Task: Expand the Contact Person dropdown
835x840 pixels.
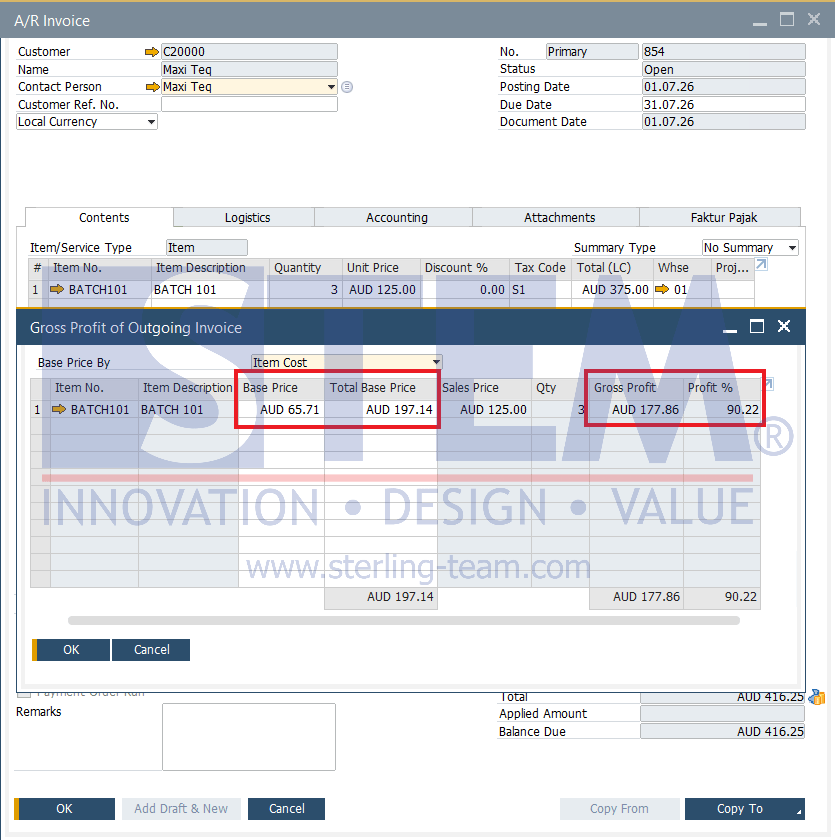Action: [332, 87]
